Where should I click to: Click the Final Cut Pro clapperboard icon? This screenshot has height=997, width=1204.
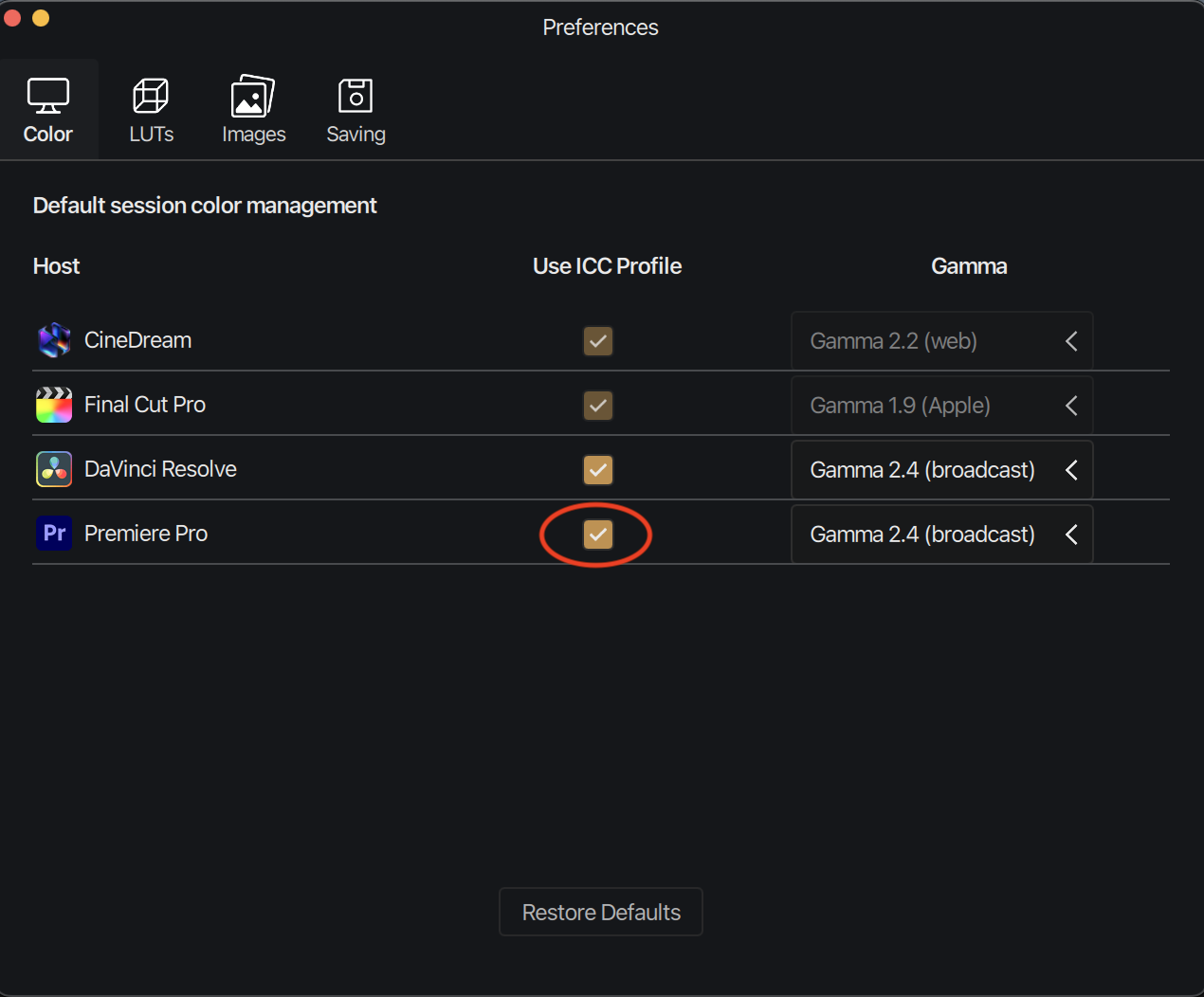point(54,405)
